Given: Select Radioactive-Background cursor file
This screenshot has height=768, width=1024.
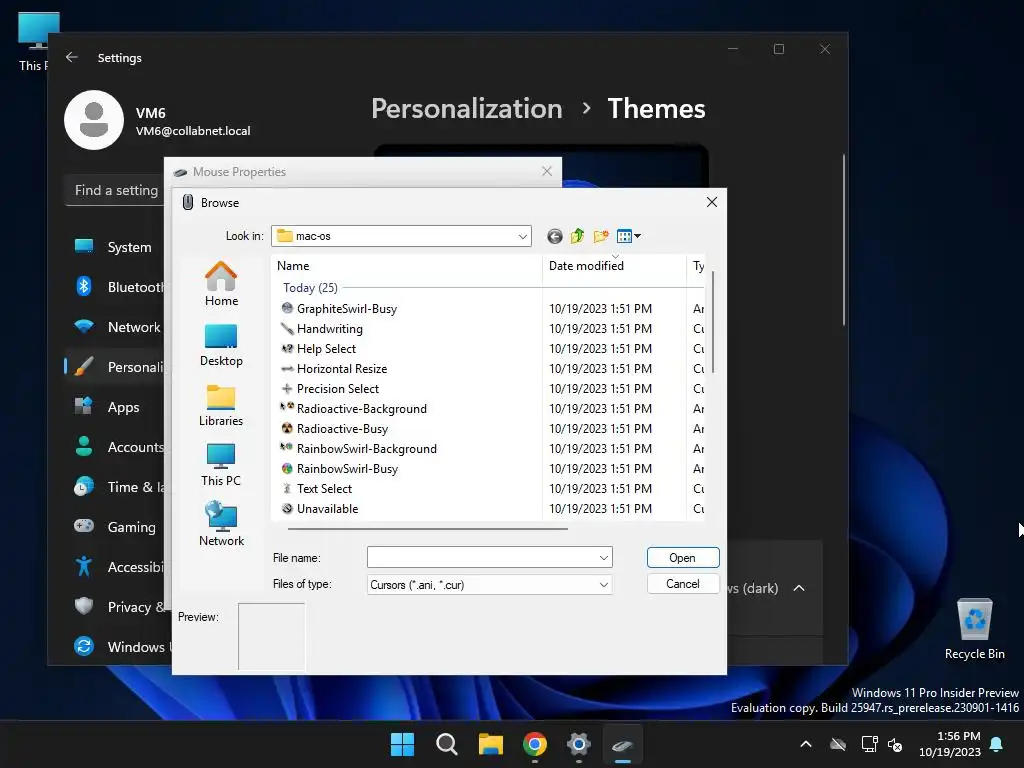Looking at the screenshot, I should pos(361,409).
